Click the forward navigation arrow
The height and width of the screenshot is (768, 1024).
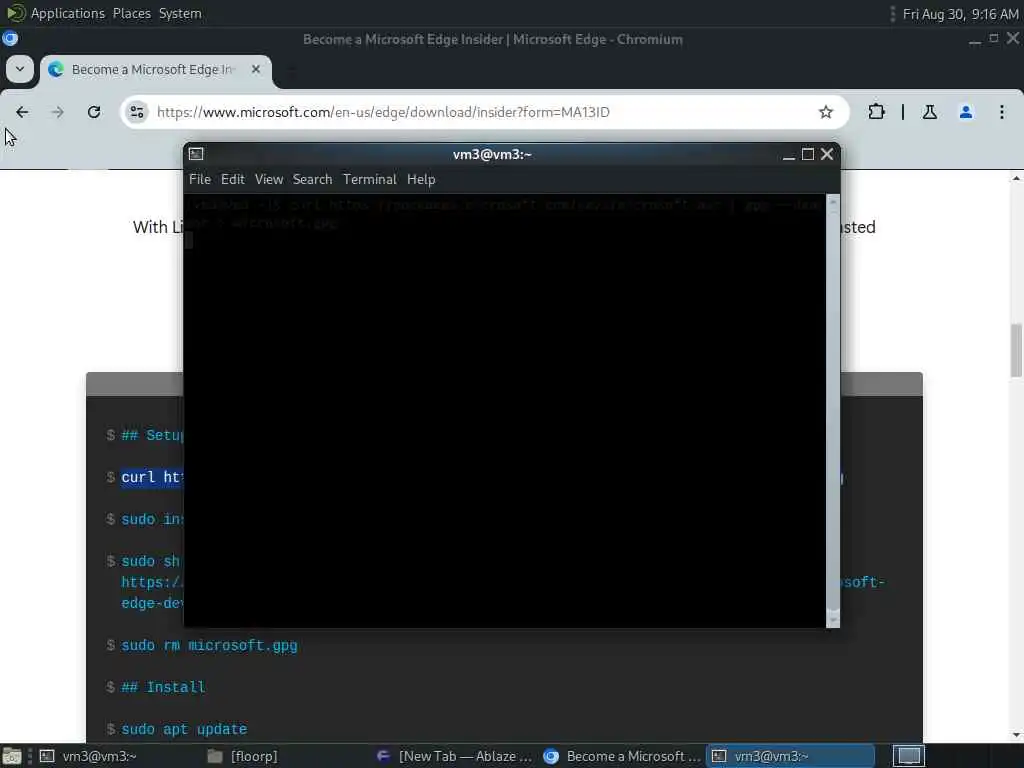[x=57, y=112]
